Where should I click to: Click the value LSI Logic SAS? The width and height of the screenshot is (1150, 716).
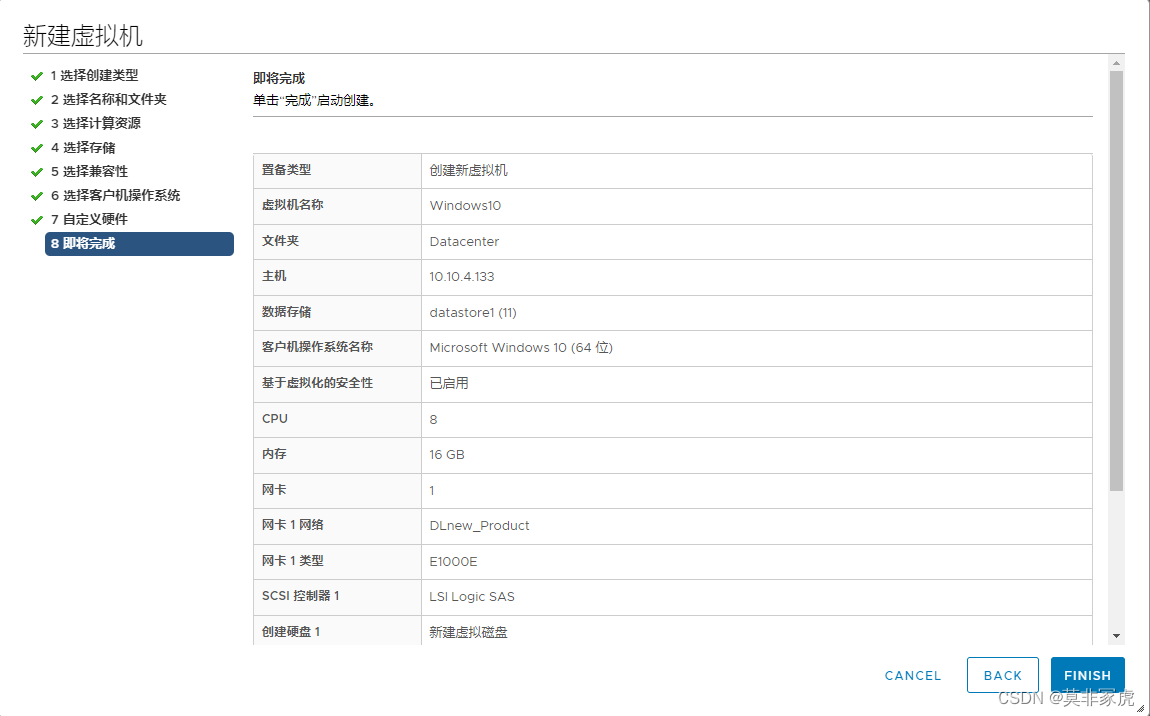coord(472,597)
